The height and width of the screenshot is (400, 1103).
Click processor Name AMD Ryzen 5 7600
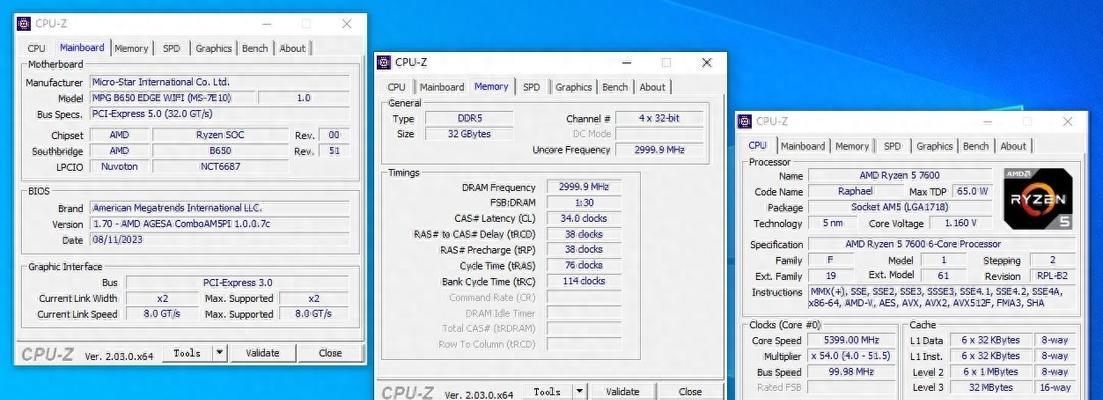click(899, 175)
